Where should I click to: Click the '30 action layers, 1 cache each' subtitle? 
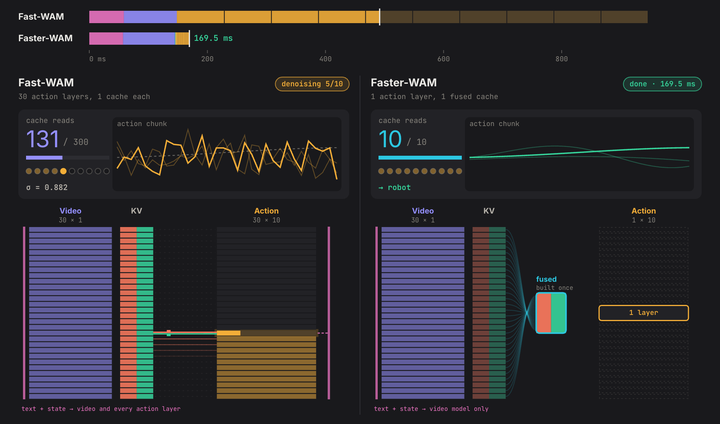84,96
